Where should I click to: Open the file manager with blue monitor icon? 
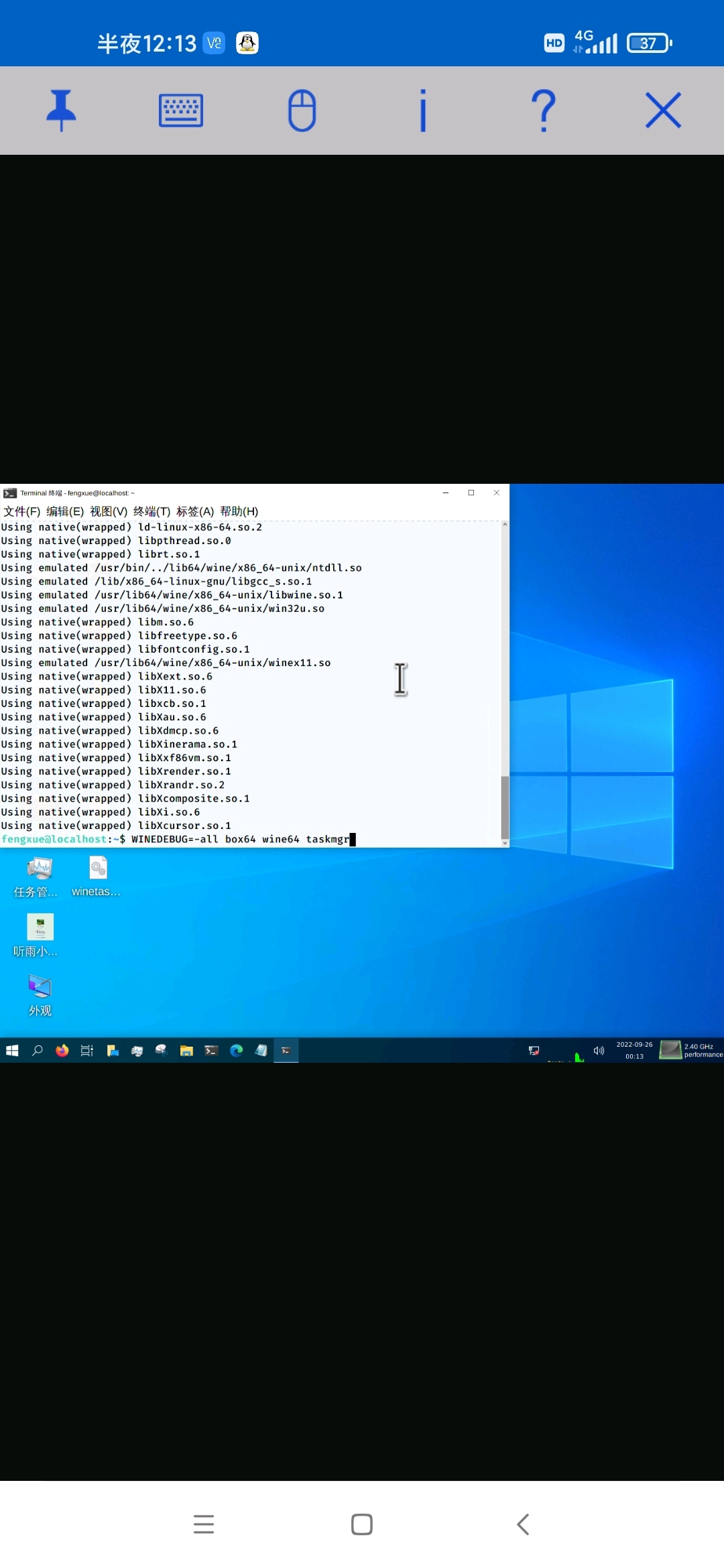pos(113,1051)
